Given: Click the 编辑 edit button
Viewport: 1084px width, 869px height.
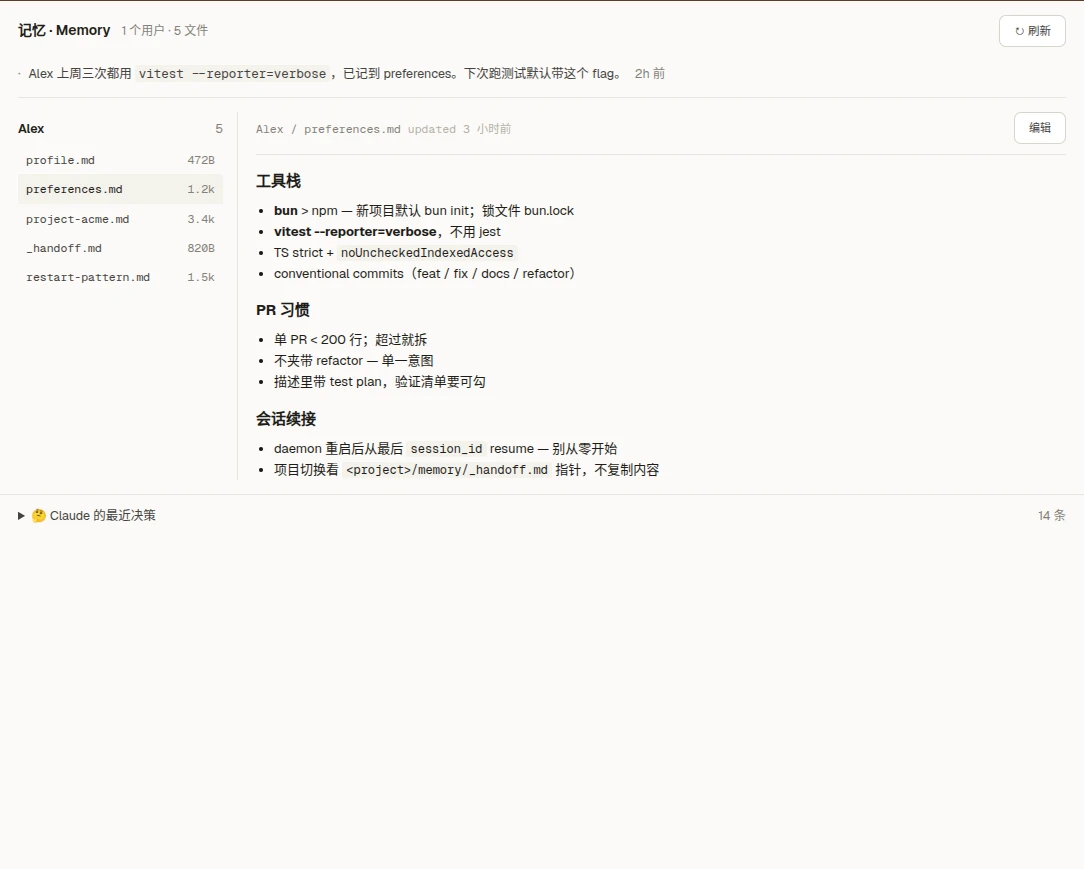Looking at the screenshot, I should (x=1040, y=128).
